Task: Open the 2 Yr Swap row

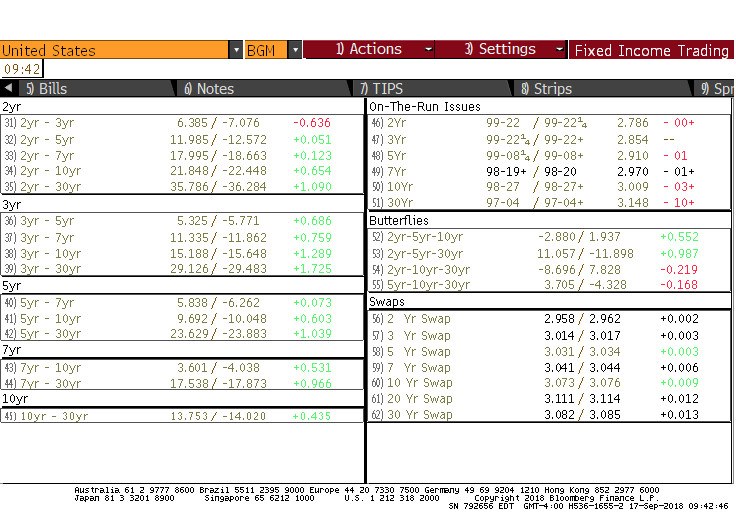Action: pos(549,319)
